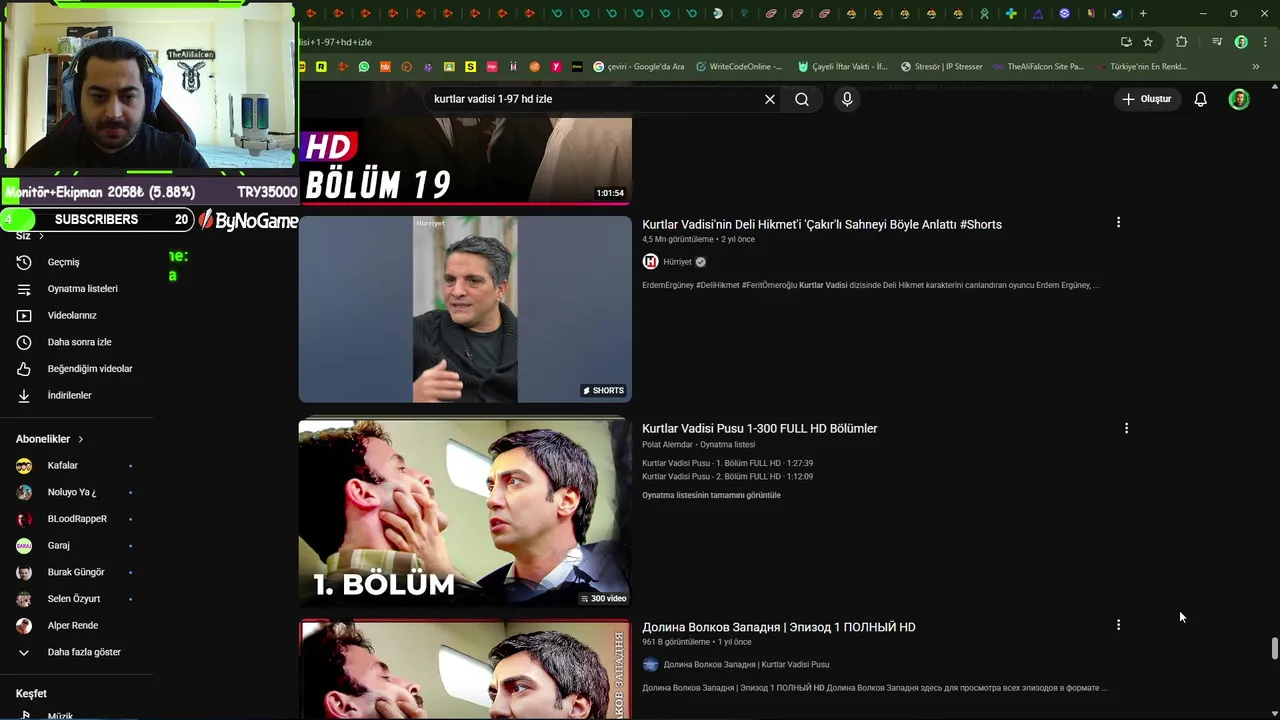Open Burak Güngör subscription

[x=75, y=572]
